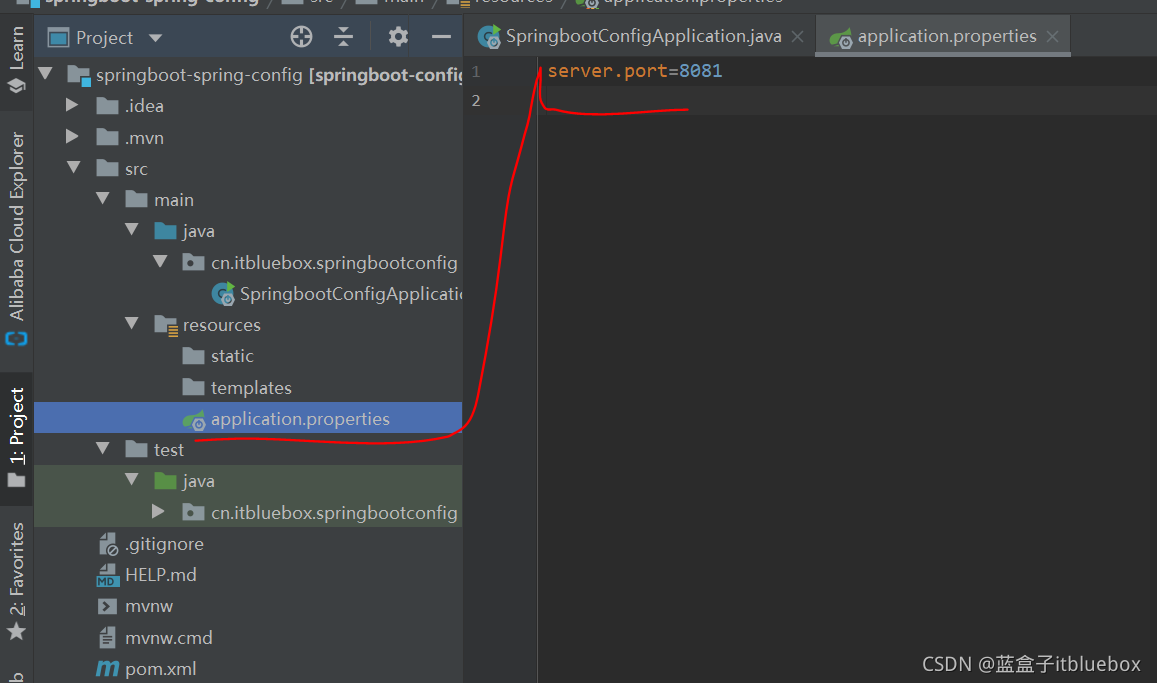Click the MD icon of HELP.md
The width and height of the screenshot is (1157, 683).
pyautogui.click(x=108, y=575)
